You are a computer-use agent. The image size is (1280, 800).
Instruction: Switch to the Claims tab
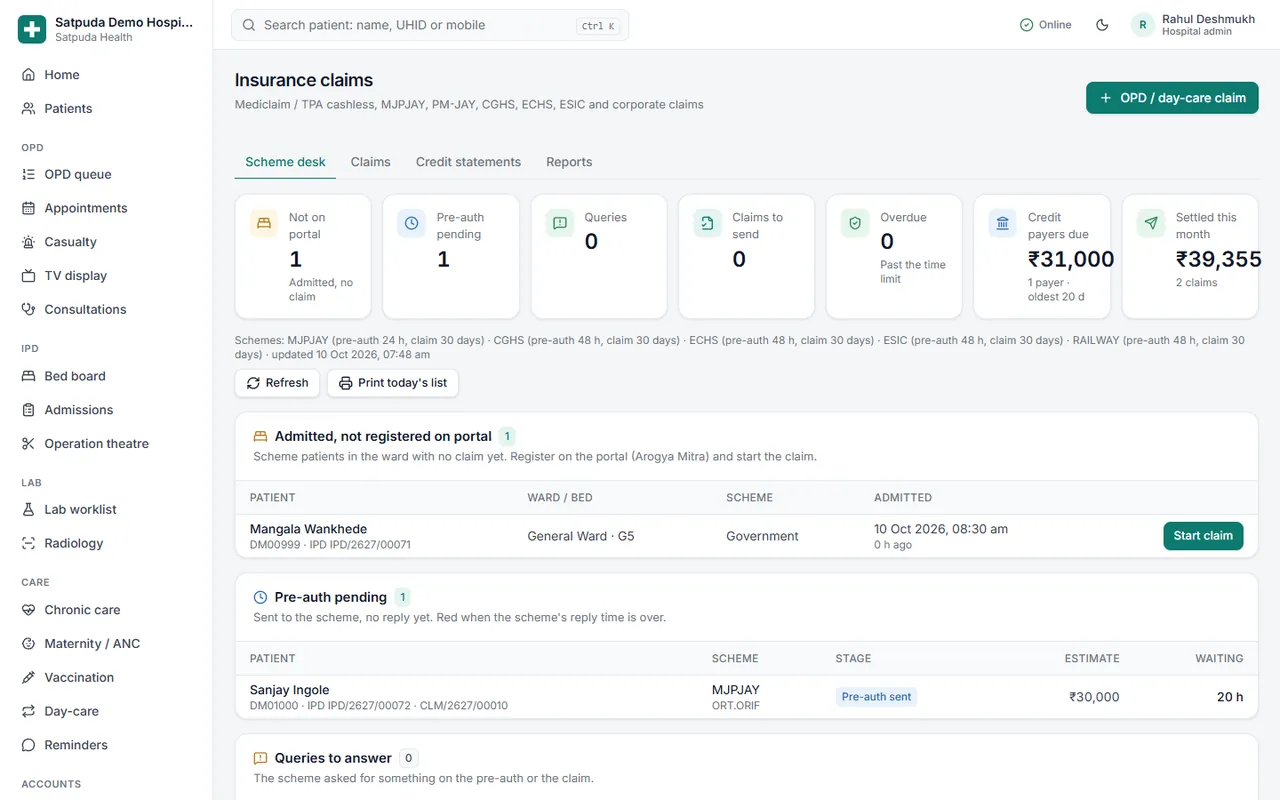(370, 162)
